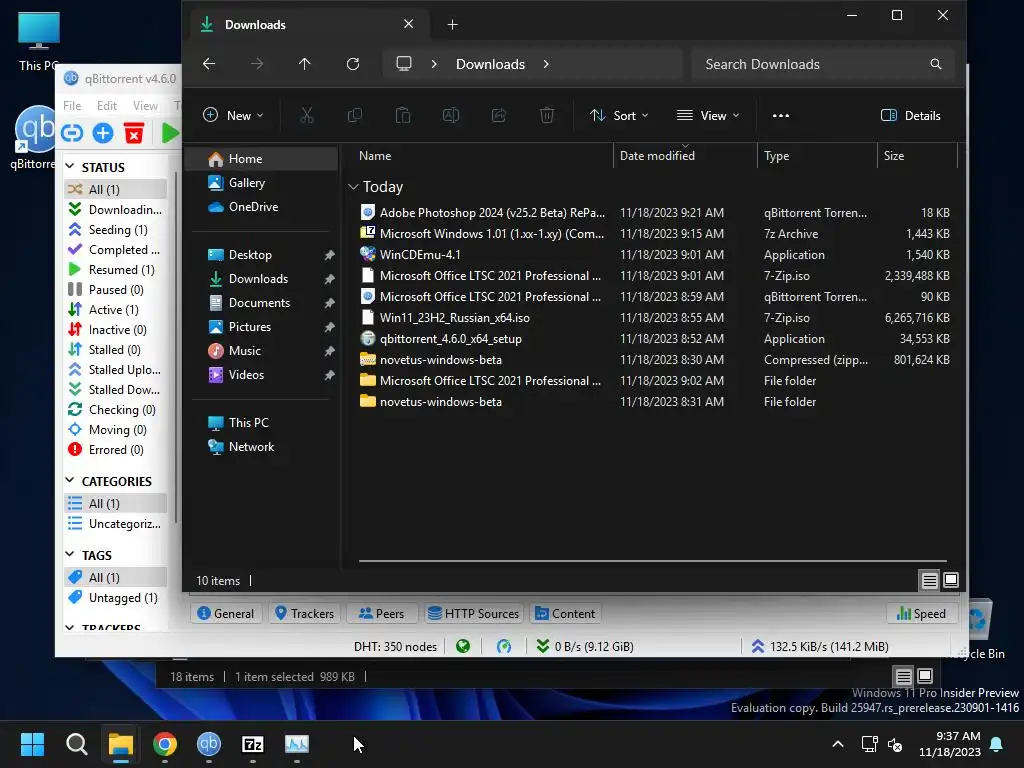Switch to qBittorrent Trackers tab
The width and height of the screenshot is (1024, 768).
coord(304,613)
